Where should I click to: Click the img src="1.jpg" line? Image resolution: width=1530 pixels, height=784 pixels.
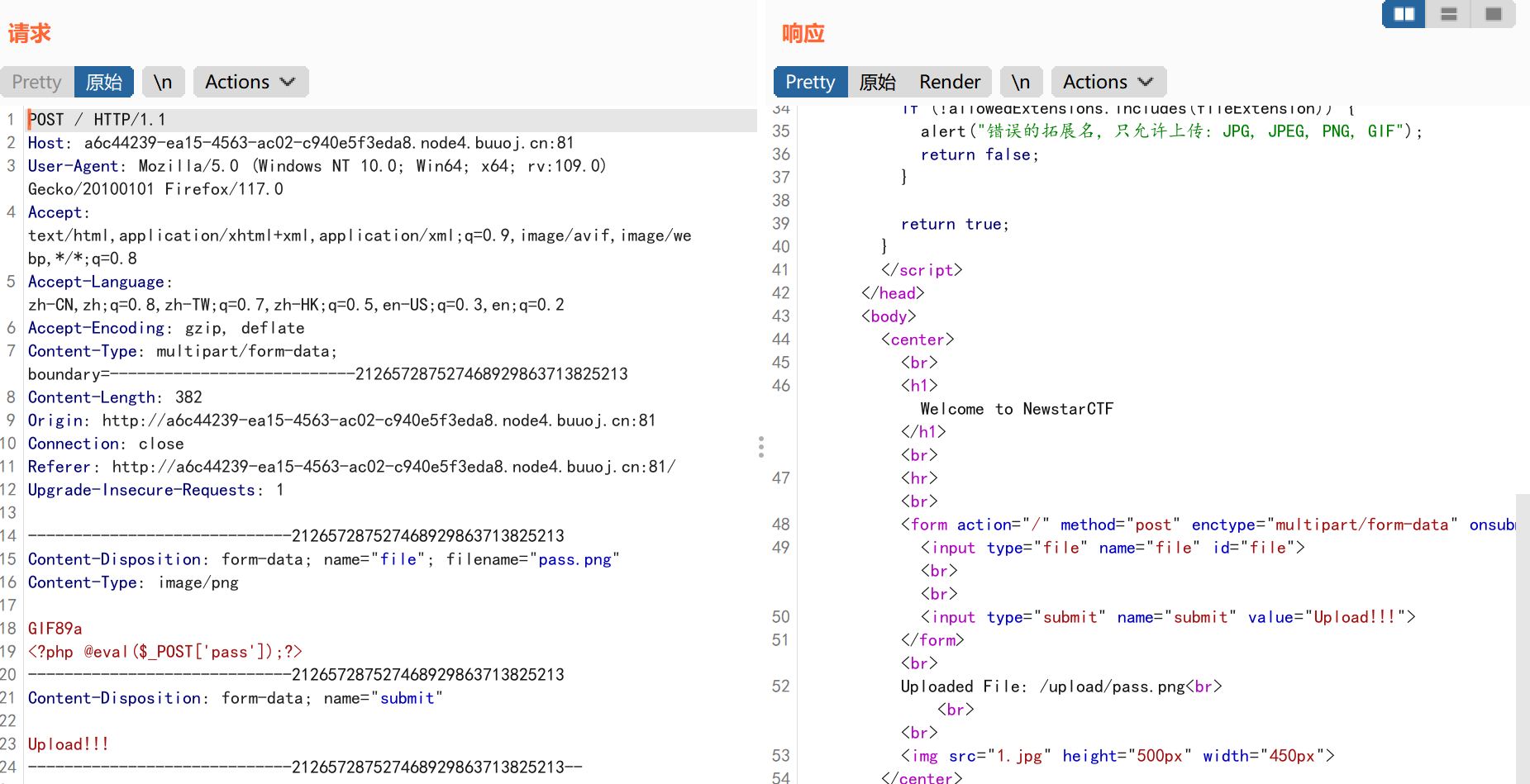(x=1118, y=756)
